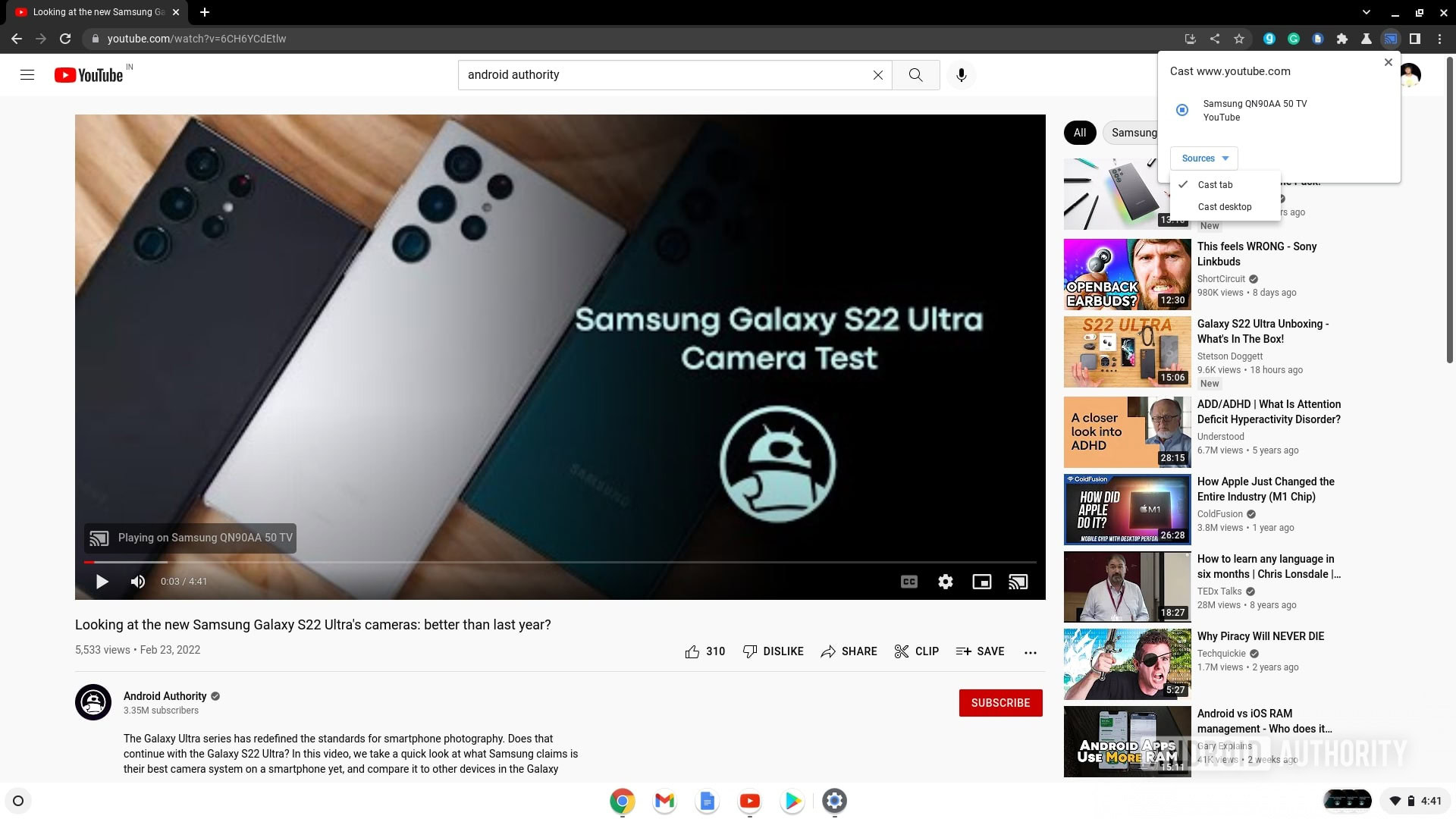
Task: Click the YouTube Home menu icon
Action: tap(27, 74)
